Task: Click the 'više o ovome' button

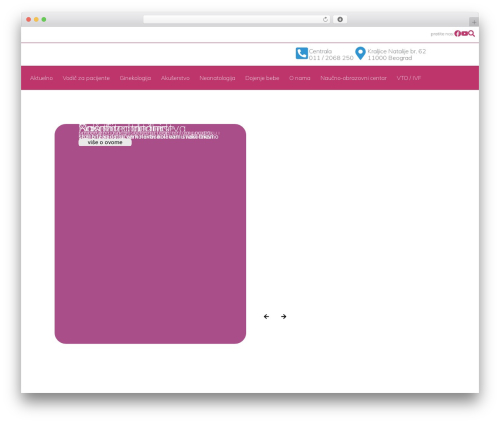Action: [105, 142]
